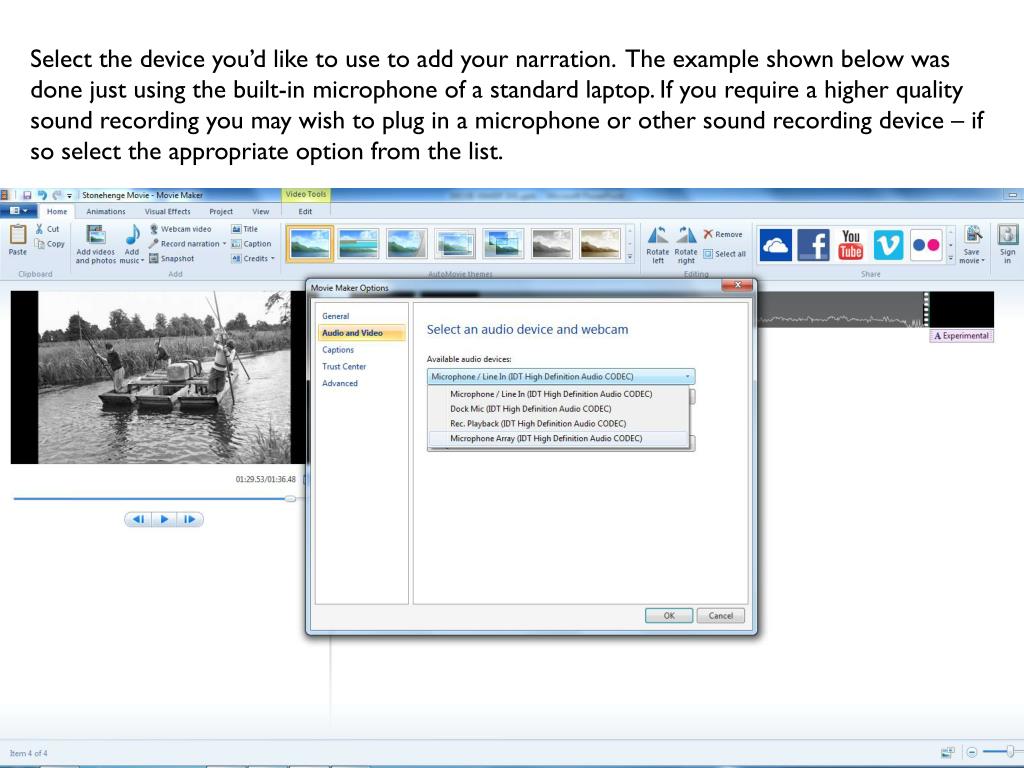The height and width of the screenshot is (768, 1024).
Task: Click Cancel in Movie Maker Options
Action: 720,616
